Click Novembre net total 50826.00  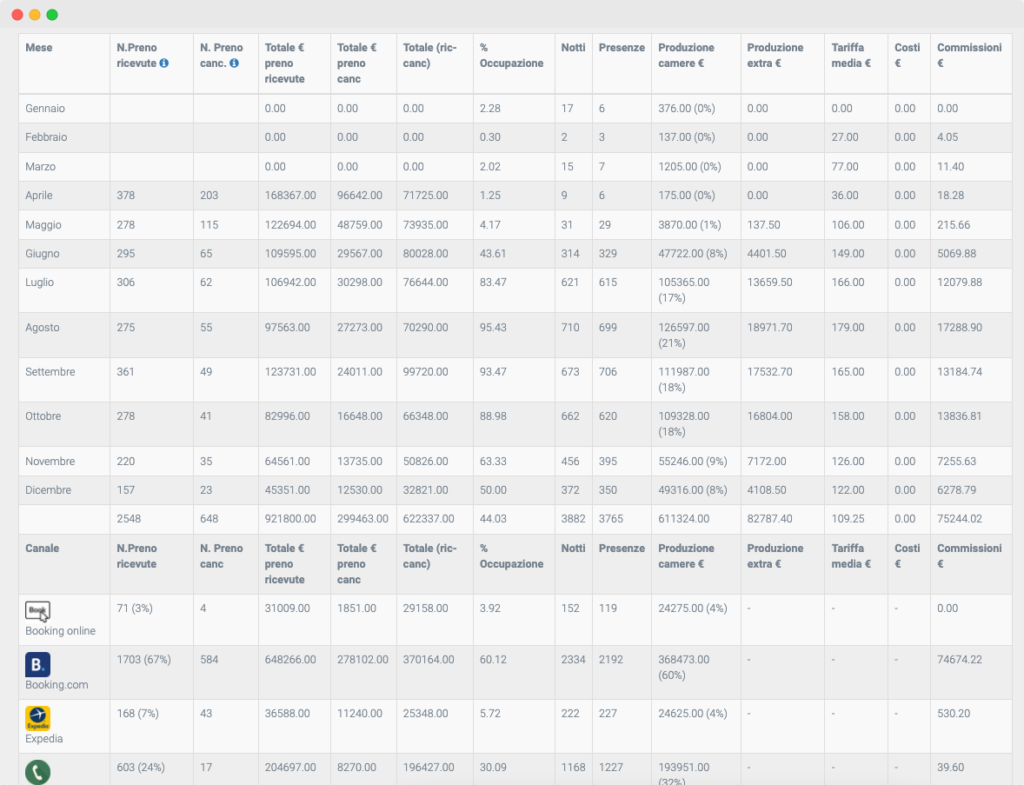point(426,461)
